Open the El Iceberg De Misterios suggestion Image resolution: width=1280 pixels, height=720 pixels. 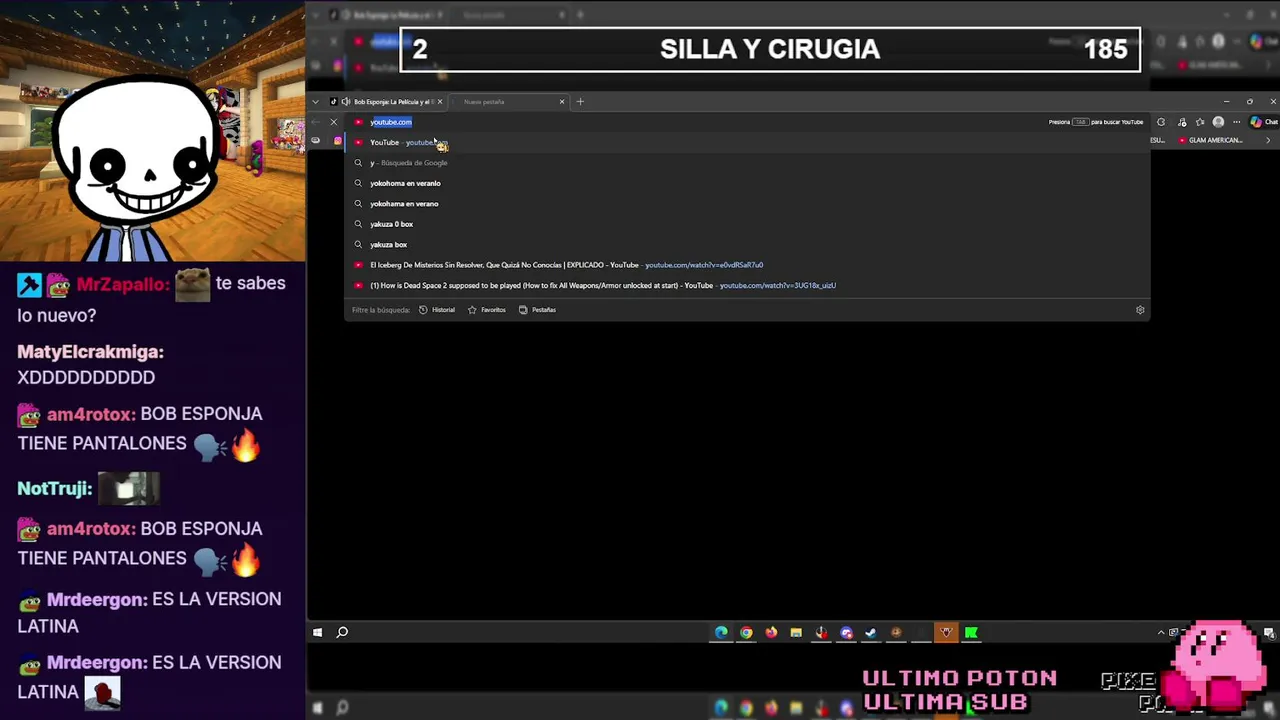tap(747, 265)
